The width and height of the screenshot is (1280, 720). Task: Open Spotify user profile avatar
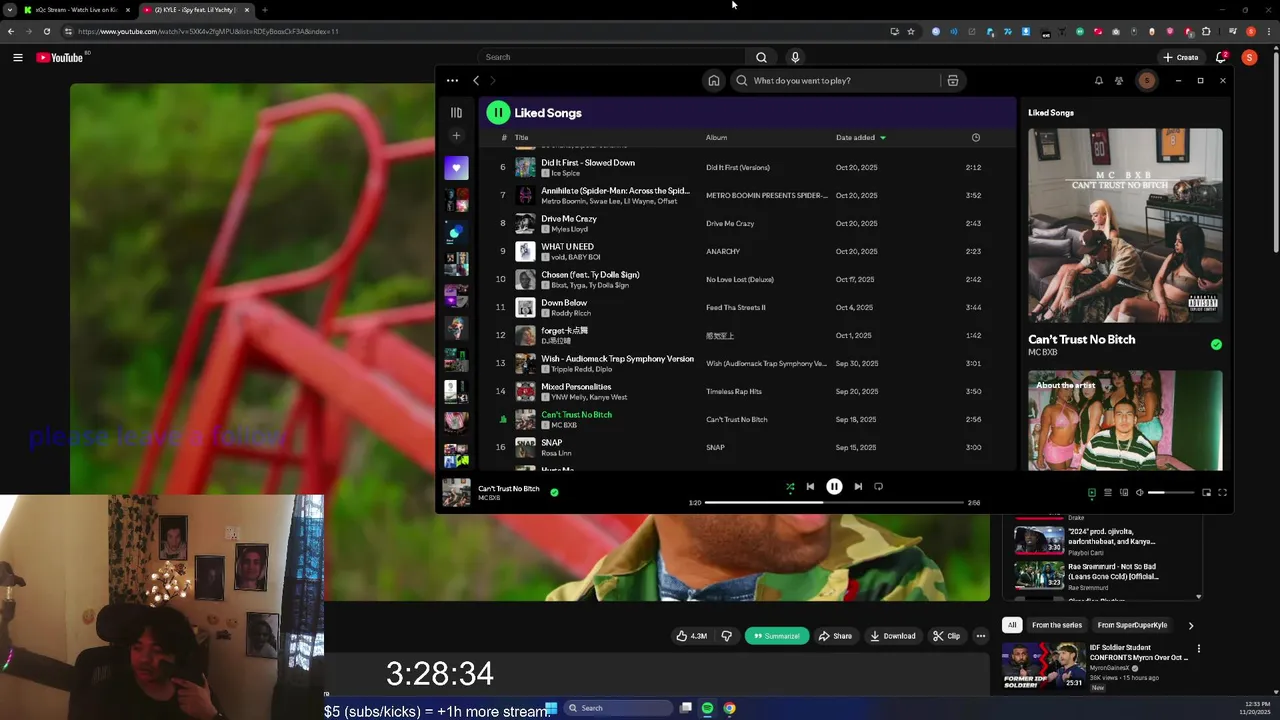point(1147,81)
